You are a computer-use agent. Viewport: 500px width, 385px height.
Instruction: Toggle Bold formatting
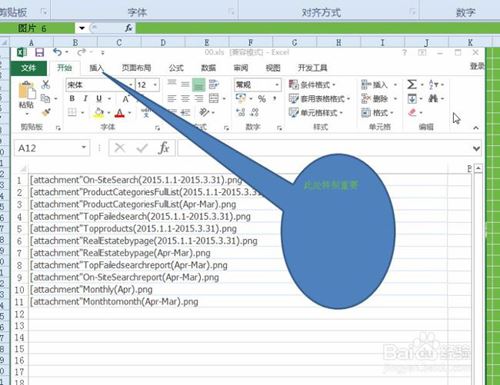(72, 99)
